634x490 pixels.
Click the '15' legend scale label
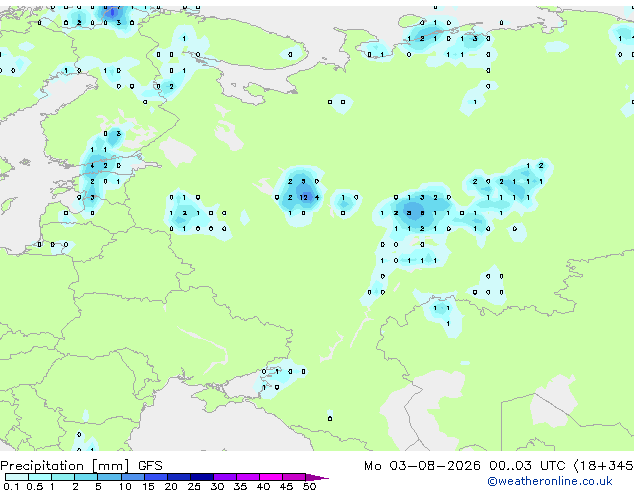148,486
